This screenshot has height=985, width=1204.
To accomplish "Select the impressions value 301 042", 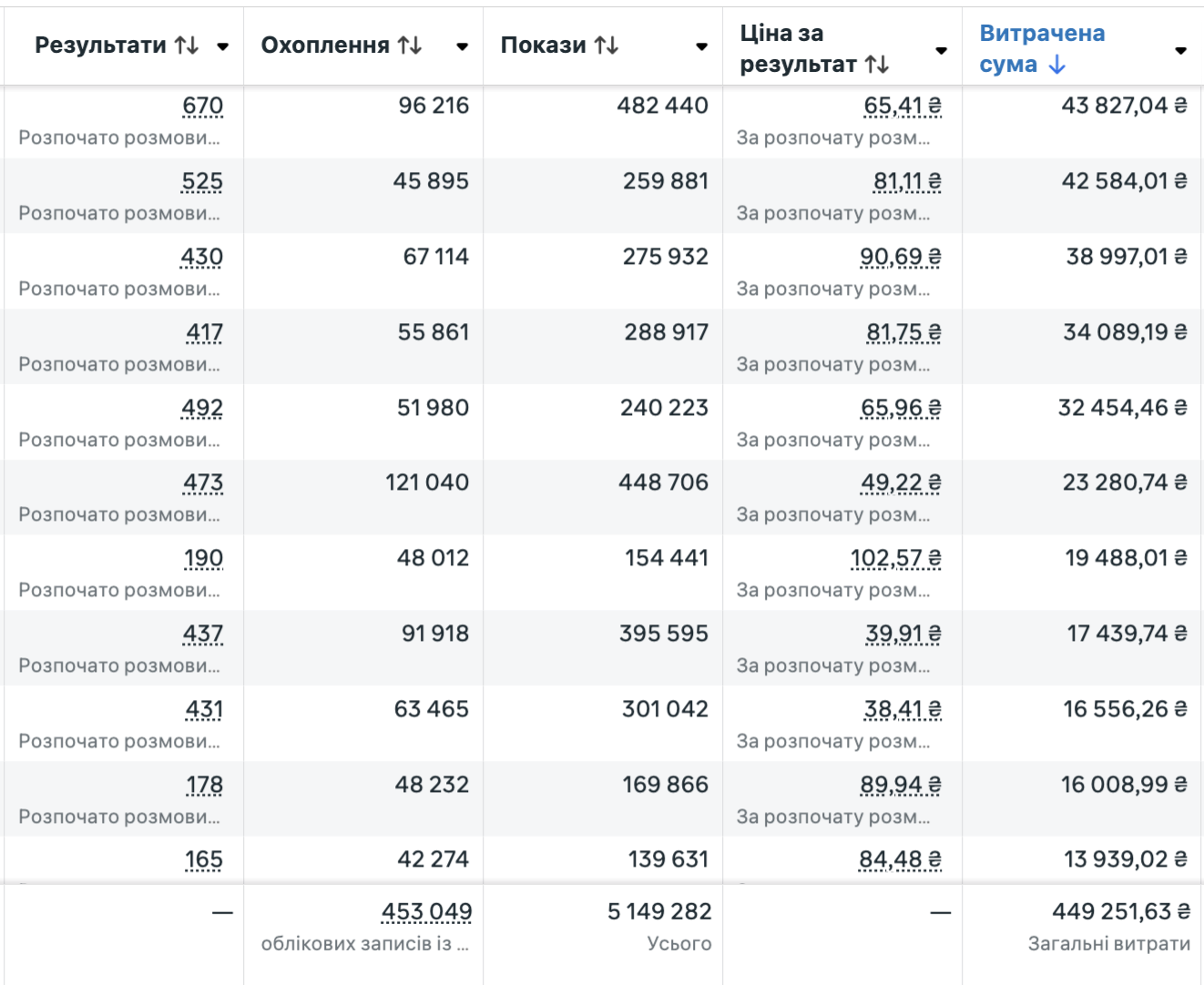I will click(666, 709).
